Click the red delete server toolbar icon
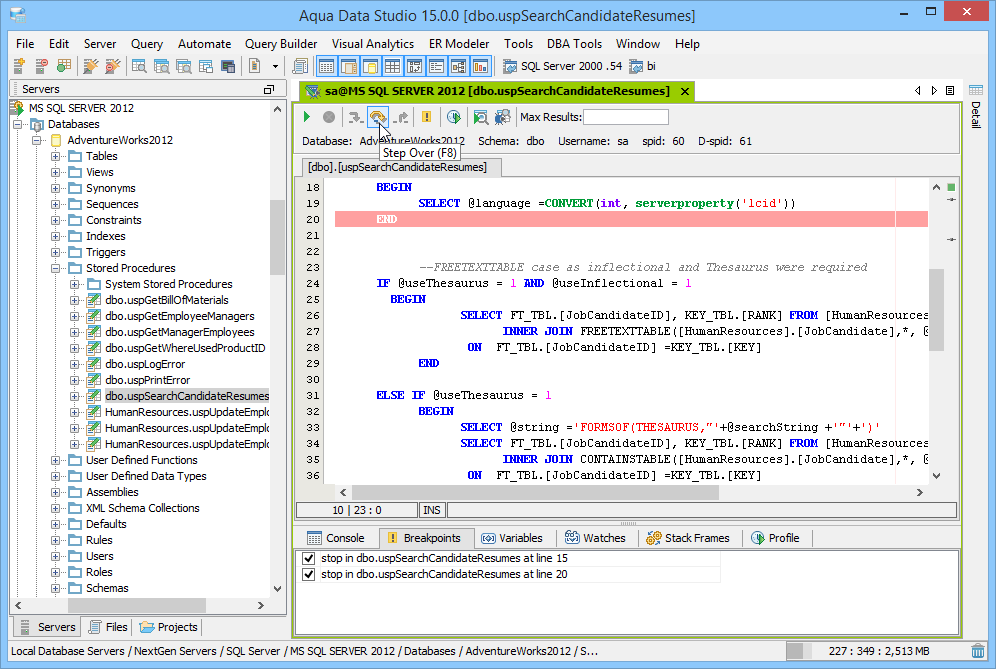996x669 pixels. [x=42, y=65]
